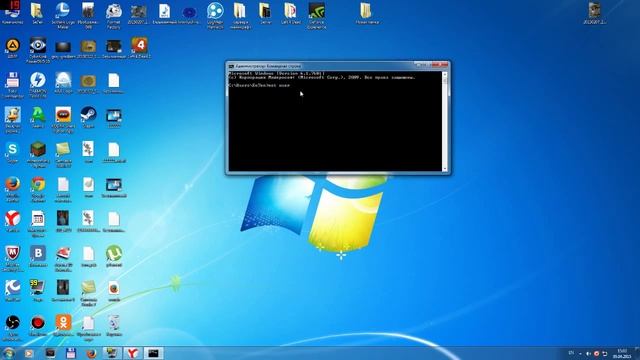Launch the AIMP player shortcut

coord(13,45)
